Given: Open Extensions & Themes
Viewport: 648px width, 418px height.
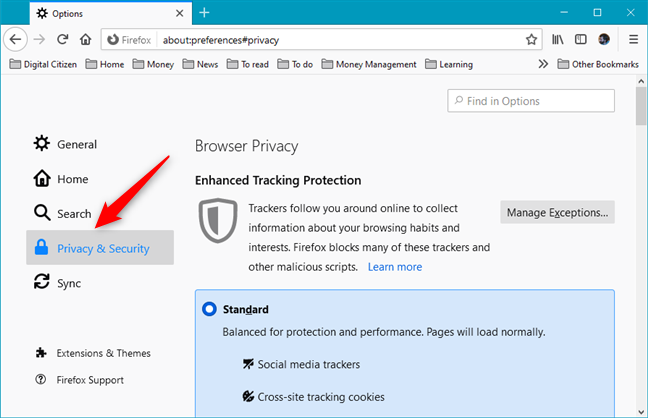Looking at the screenshot, I should tap(93, 353).
